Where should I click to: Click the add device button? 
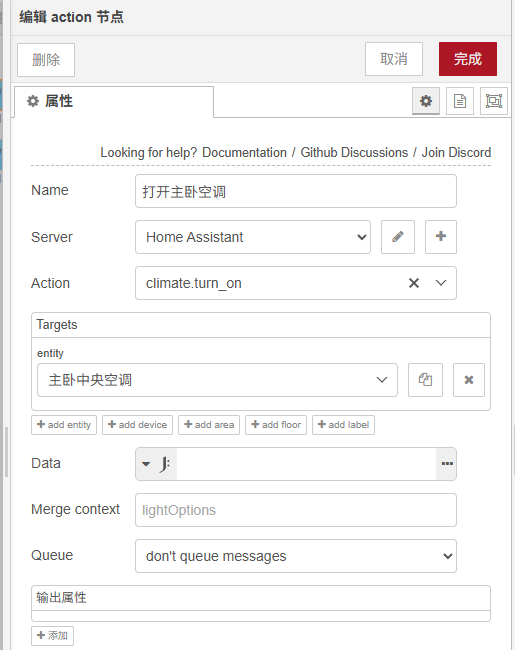coord(137,425)
